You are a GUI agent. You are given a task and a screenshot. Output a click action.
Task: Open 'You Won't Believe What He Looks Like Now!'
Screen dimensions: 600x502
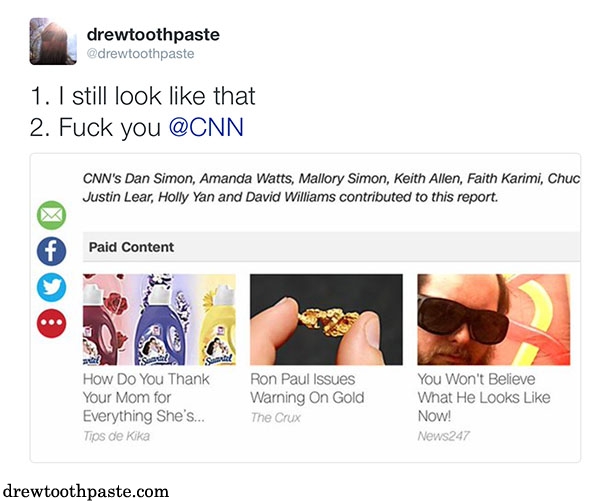pyautogui.click(x=484, y=397)
